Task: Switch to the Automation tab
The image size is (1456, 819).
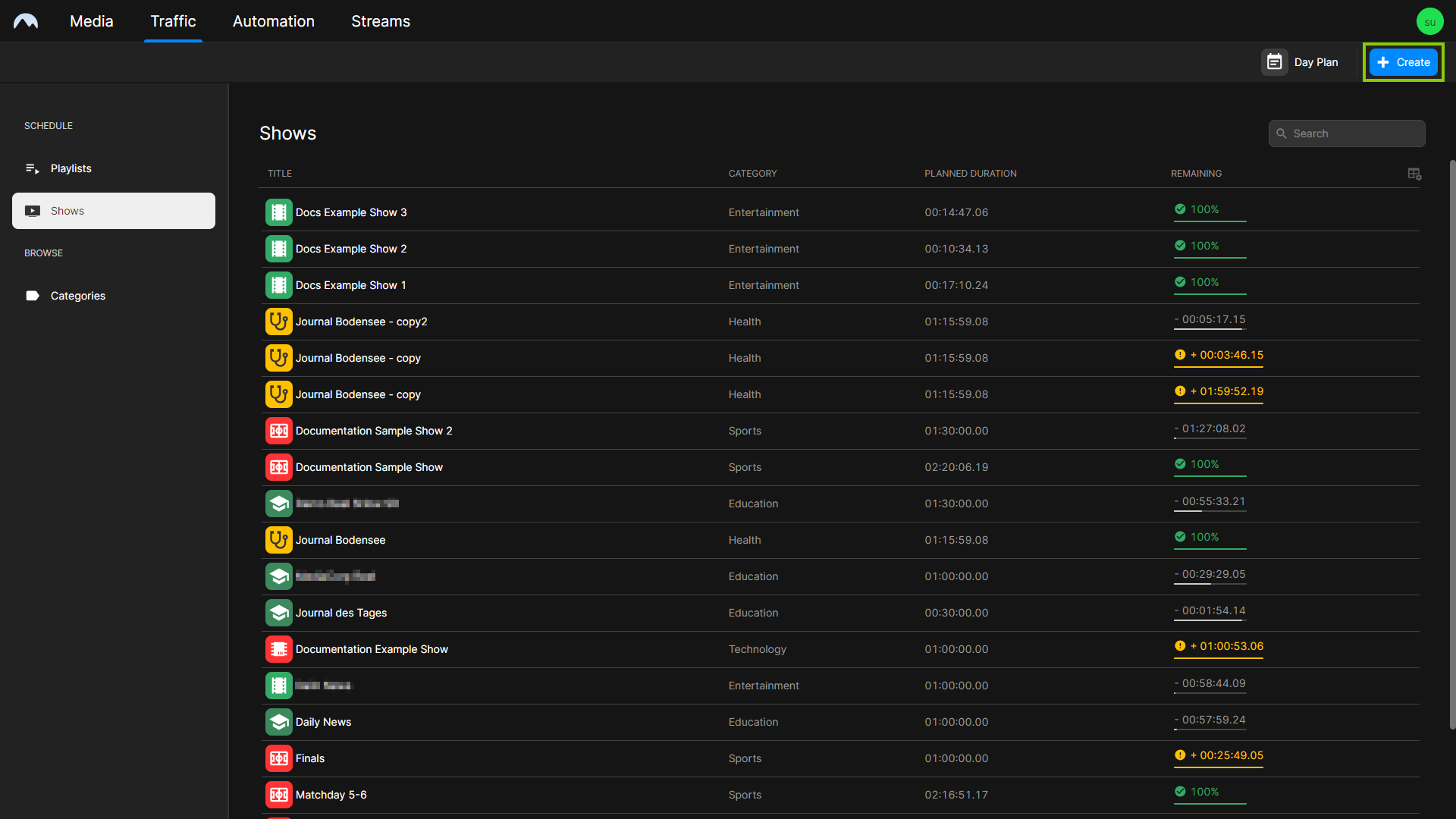Action: 273,21
